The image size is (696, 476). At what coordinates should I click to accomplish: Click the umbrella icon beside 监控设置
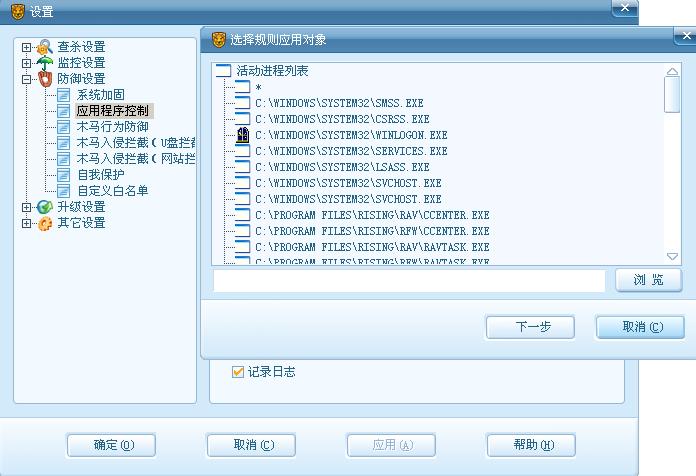point(45,63)
